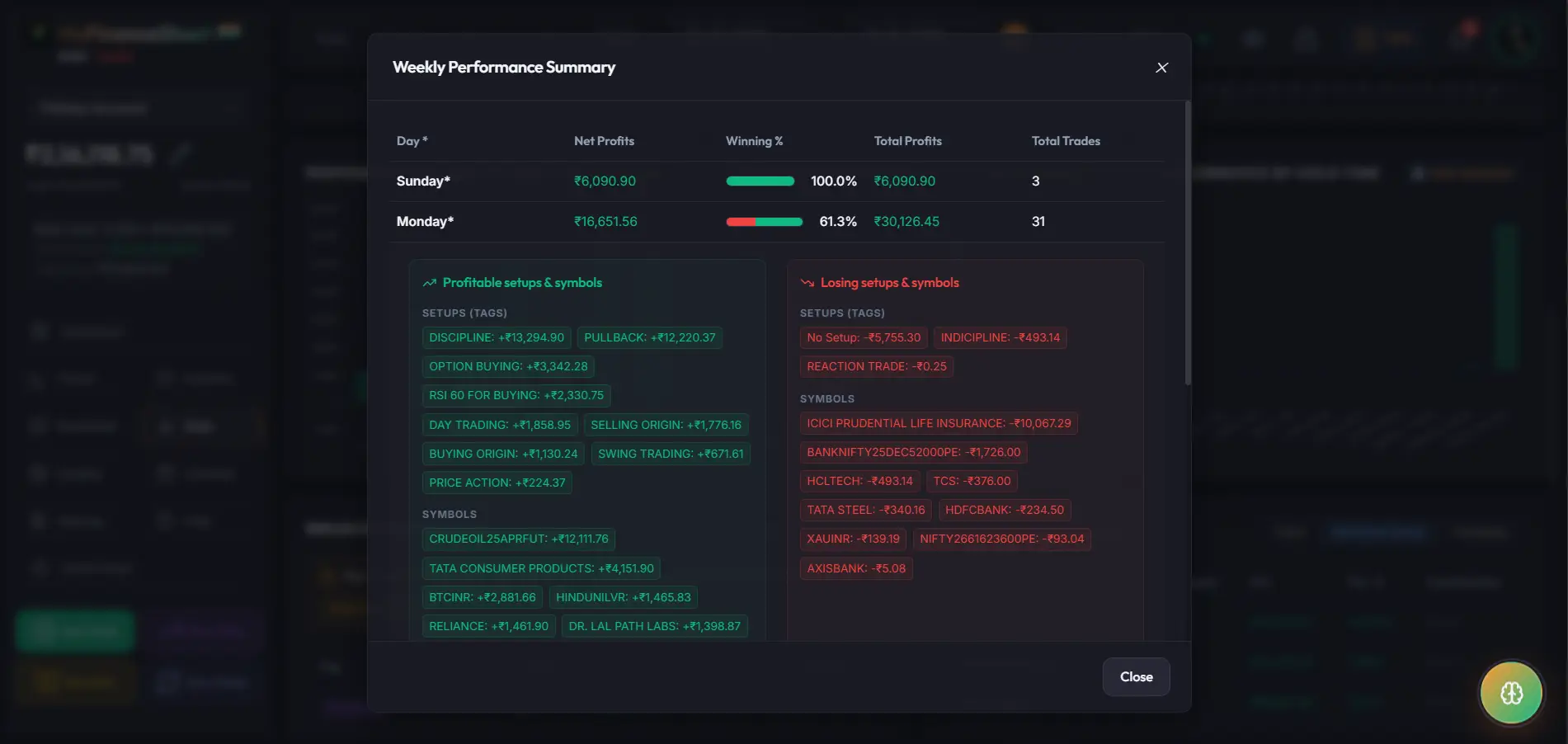Screen dimensions: 1568x744
Task: Click the TATA CONSUMER PRODUCTS symbol tag
Action: tap(541, 568)
